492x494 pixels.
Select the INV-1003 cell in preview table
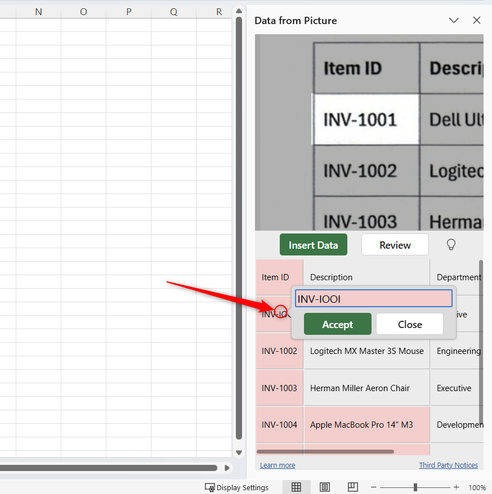click(280, 388)
